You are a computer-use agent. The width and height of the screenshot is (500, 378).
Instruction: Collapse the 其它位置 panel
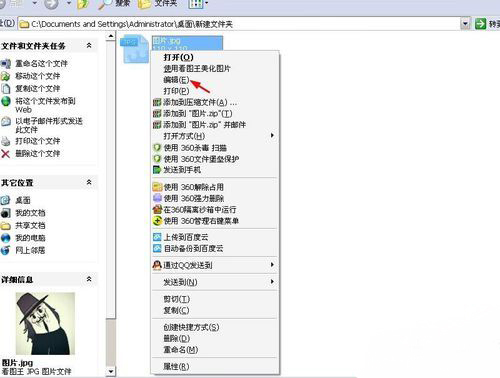pyautogui.click(x=89, y=182)
